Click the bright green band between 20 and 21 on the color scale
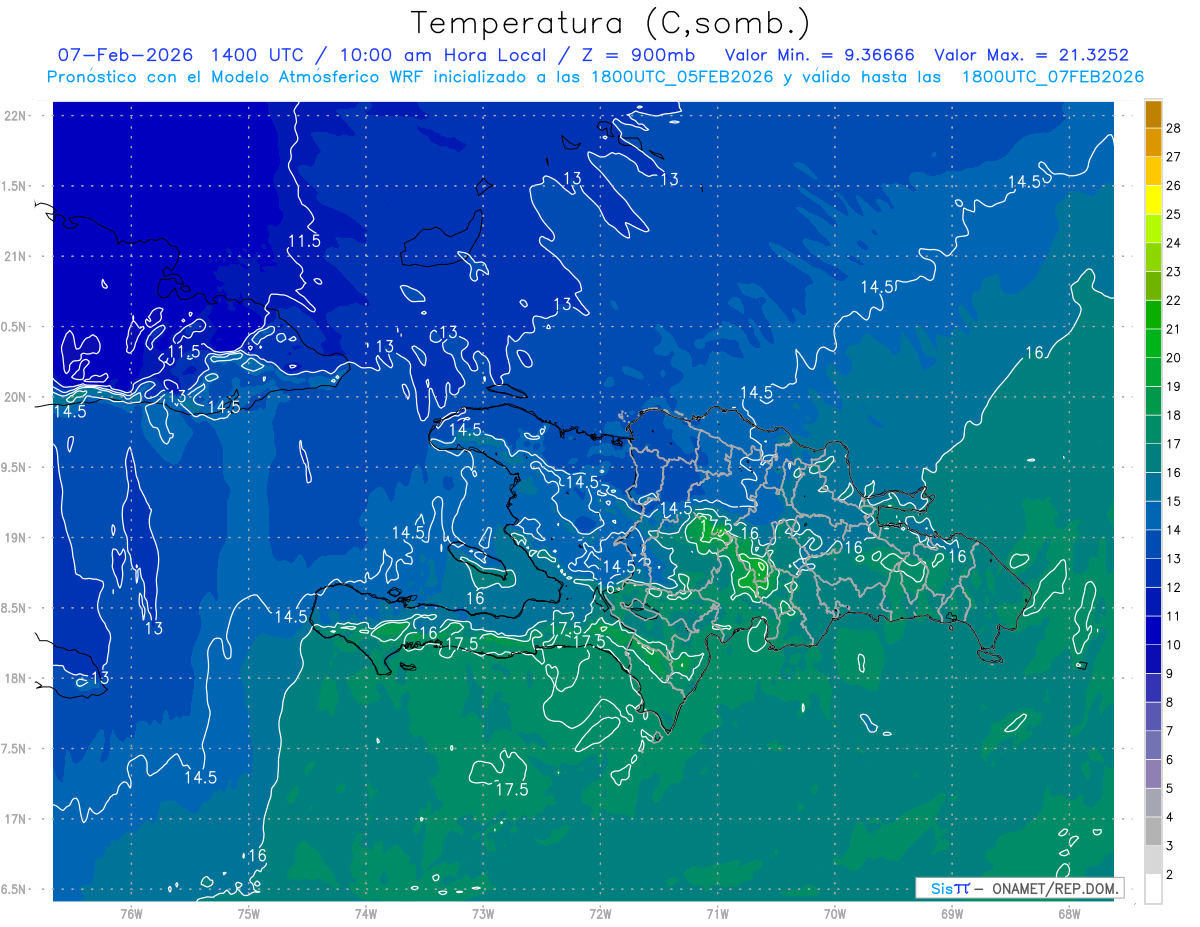 (1153, 343)
